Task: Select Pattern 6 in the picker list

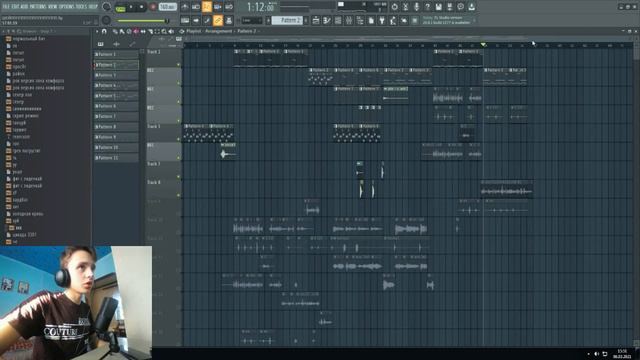Action: 116,106
